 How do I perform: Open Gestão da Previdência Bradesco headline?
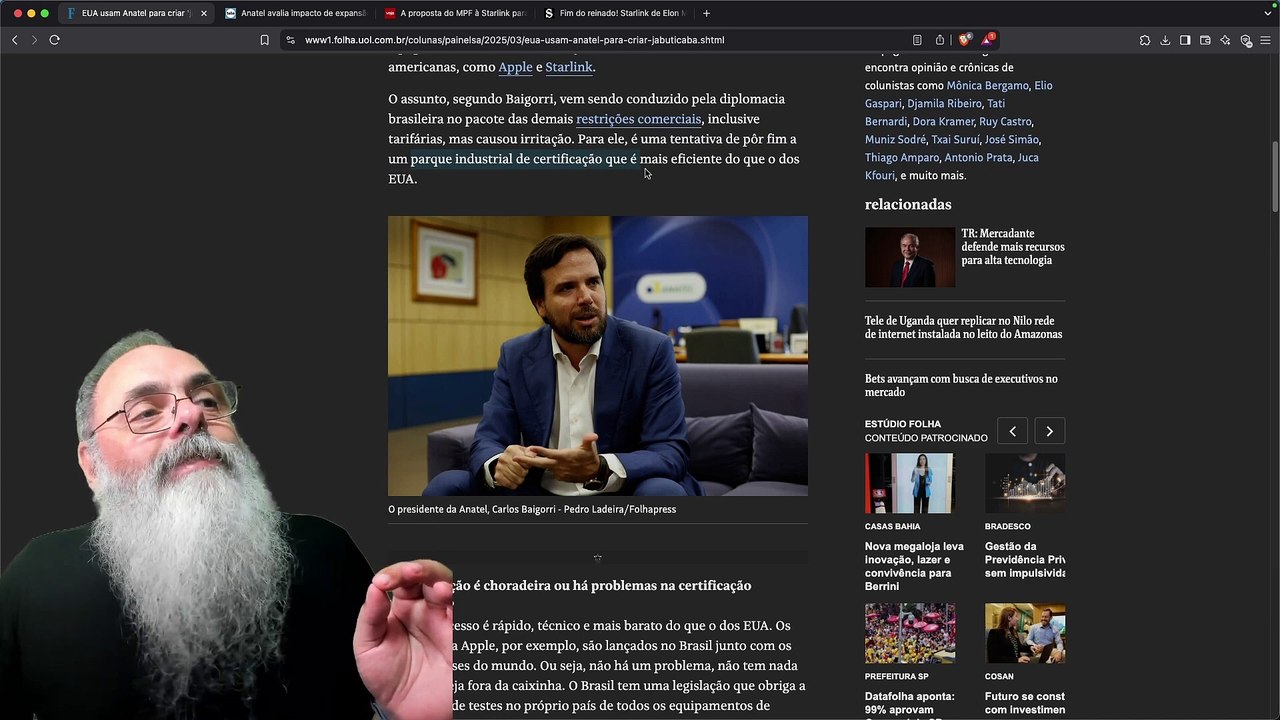[1025, 560]
